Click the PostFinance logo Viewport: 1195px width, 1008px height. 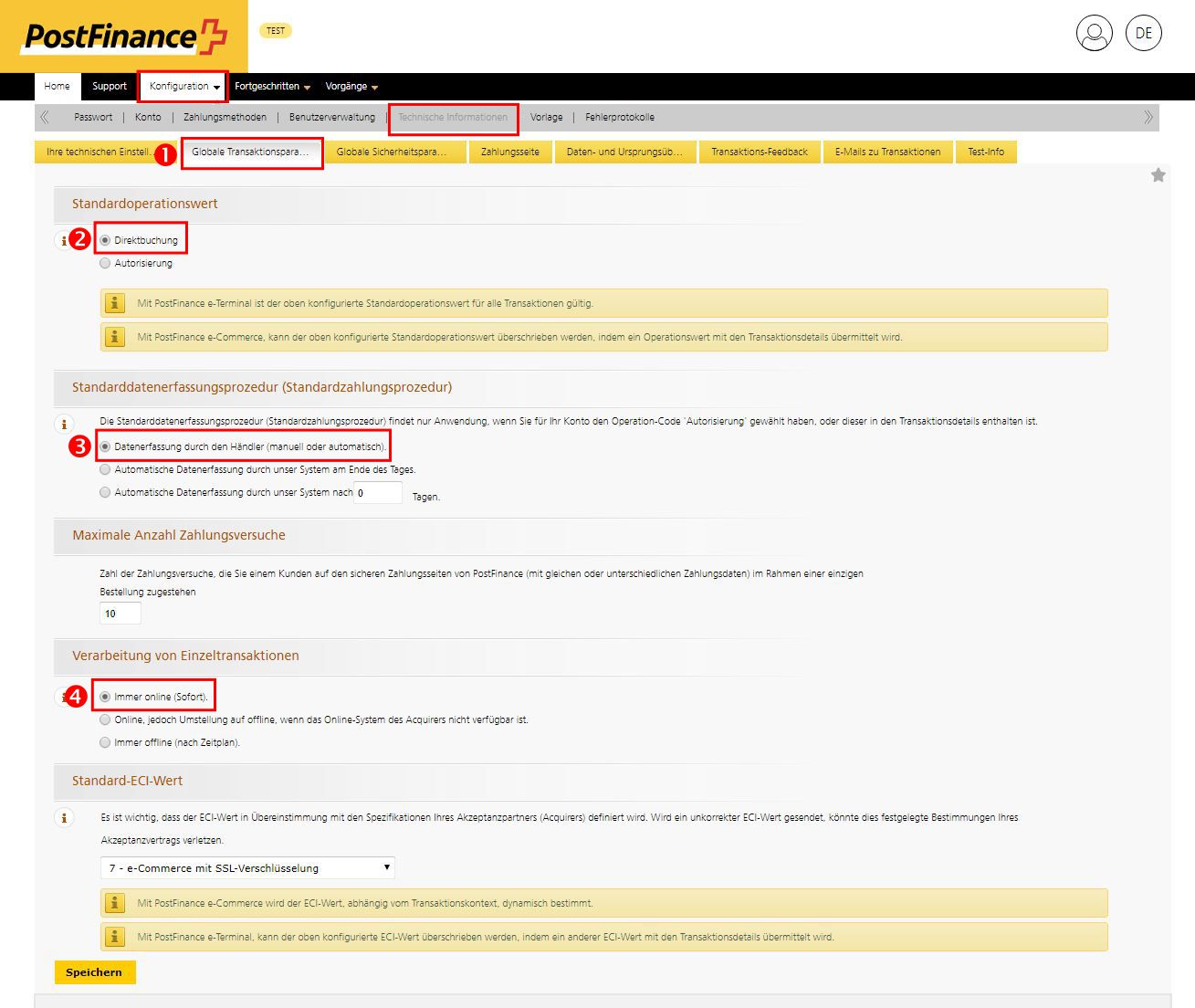[124, 37]
